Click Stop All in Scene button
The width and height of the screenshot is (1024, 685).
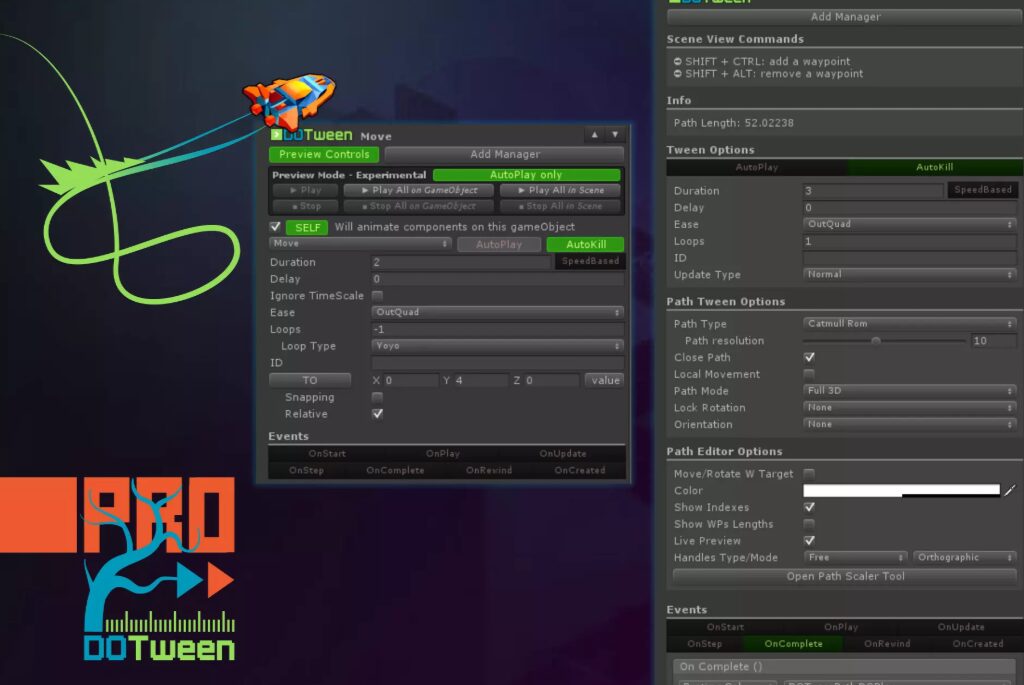pos(560,207)
